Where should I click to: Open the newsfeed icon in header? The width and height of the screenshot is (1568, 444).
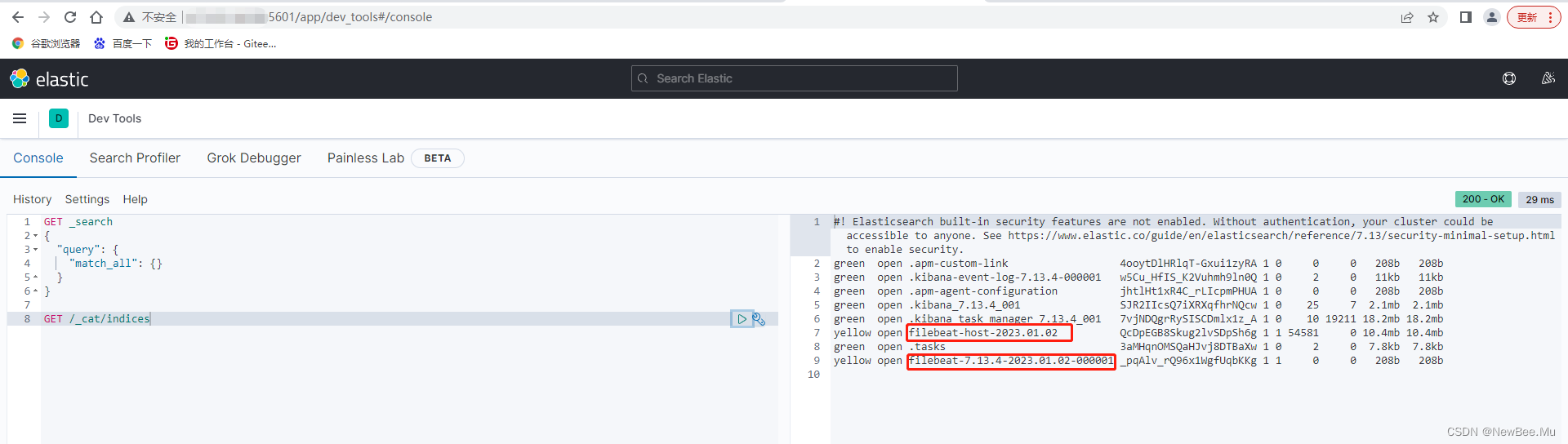pyautogui.click(x=1548, y=78)
